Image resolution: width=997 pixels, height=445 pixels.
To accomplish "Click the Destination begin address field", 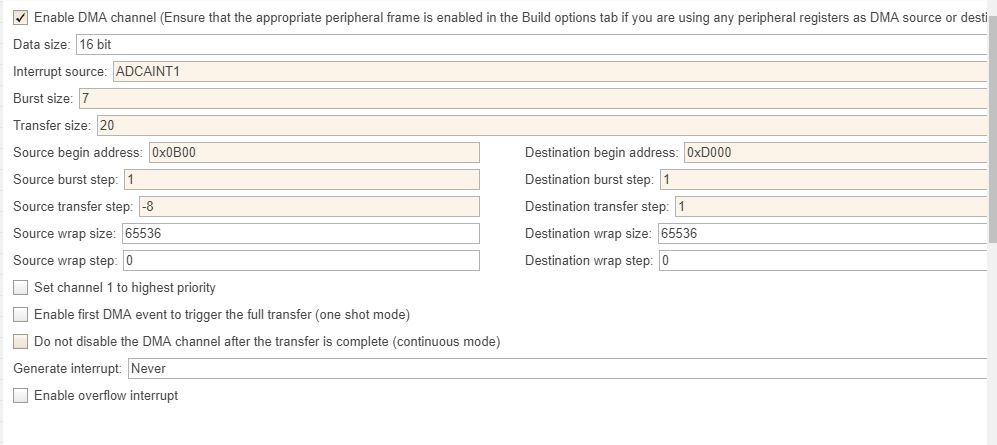I will (x=835, y=153).
